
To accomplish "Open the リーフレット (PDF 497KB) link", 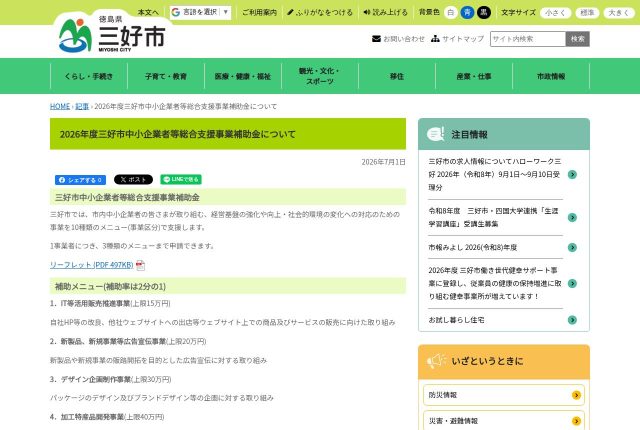I will [x=91, y=265].
